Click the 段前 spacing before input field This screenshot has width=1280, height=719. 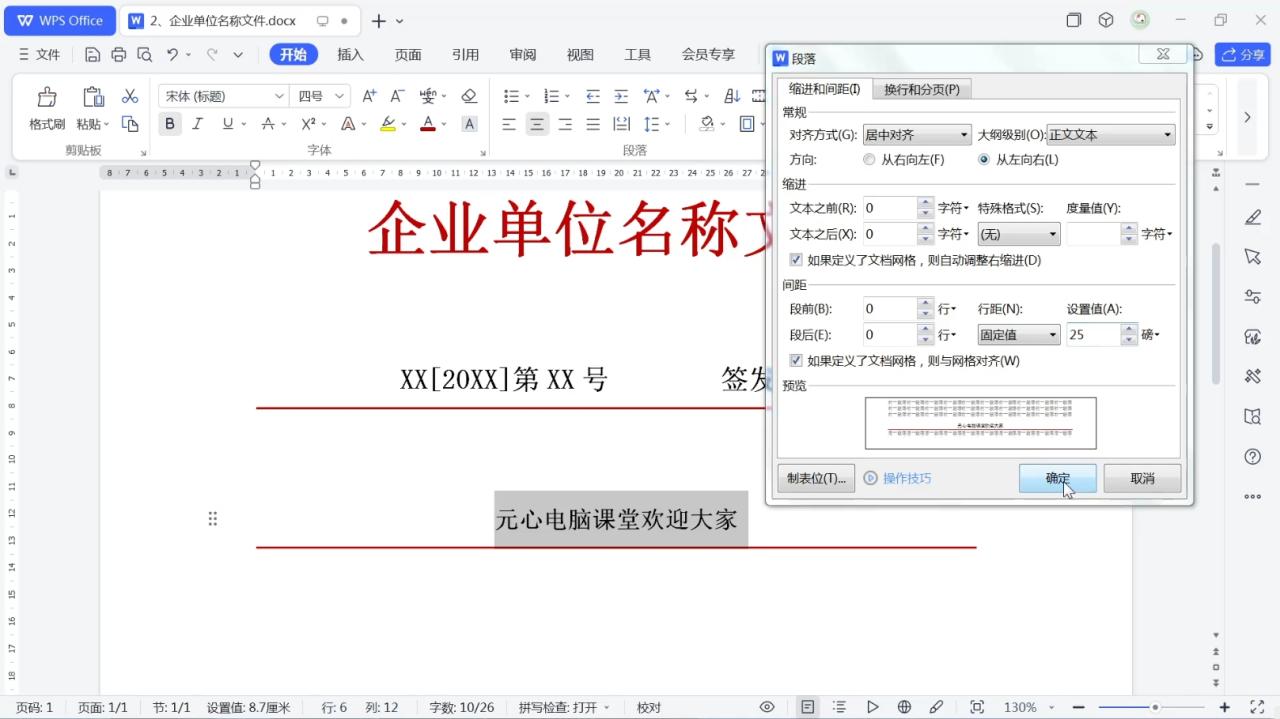click(889, 309)
